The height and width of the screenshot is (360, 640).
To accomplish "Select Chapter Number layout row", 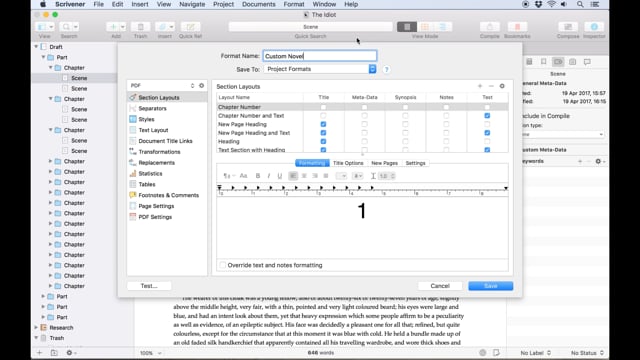I will 362,107.
